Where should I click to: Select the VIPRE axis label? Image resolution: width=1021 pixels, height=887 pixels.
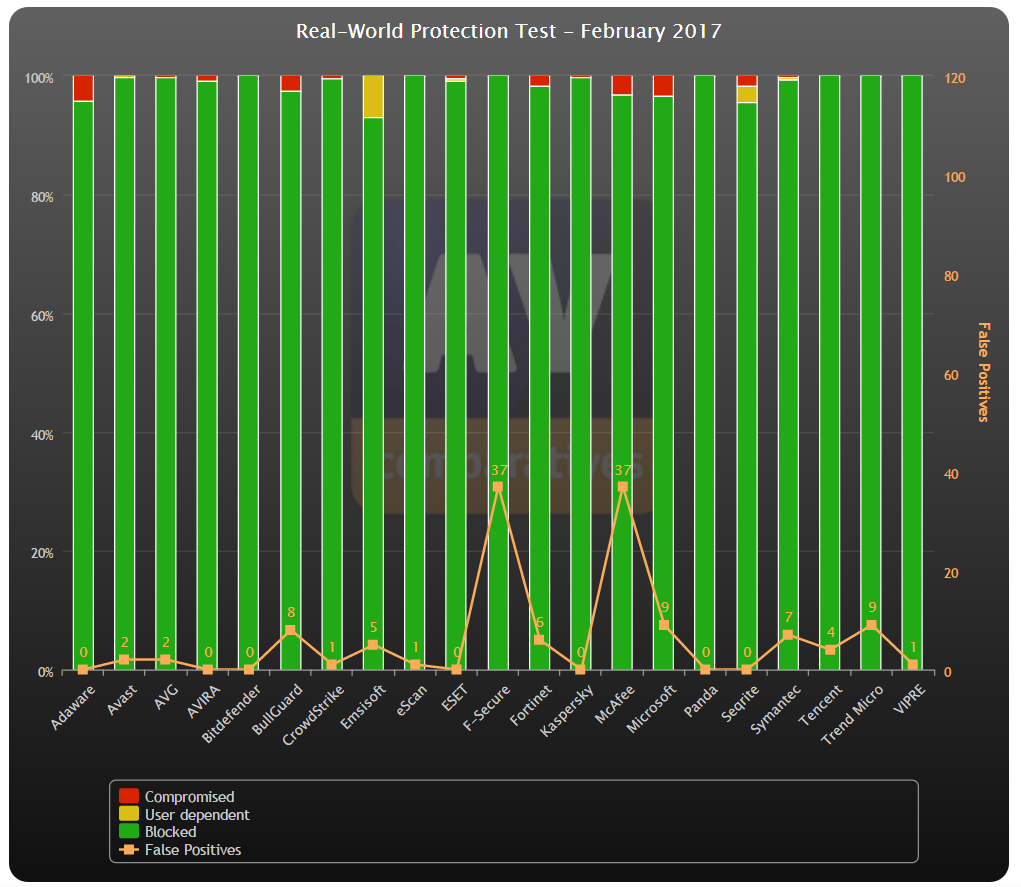(910, 699)
